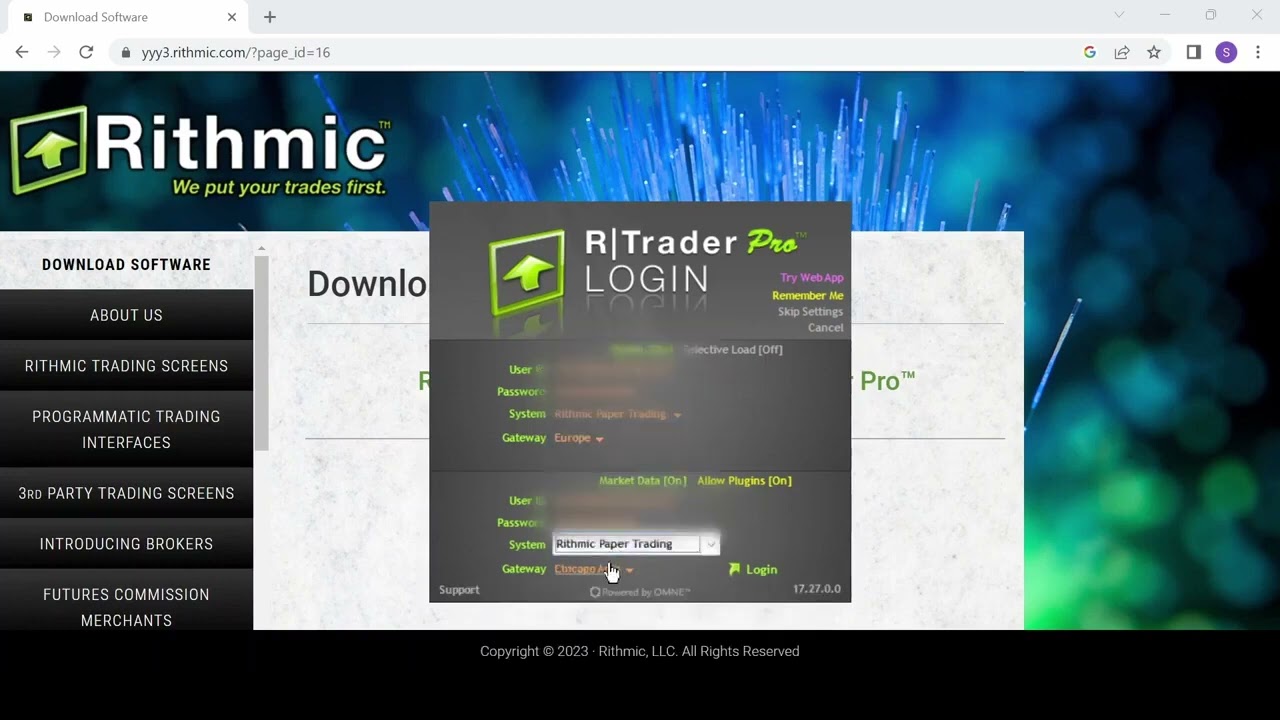Click the browser address bar URL

coord(236,52)
